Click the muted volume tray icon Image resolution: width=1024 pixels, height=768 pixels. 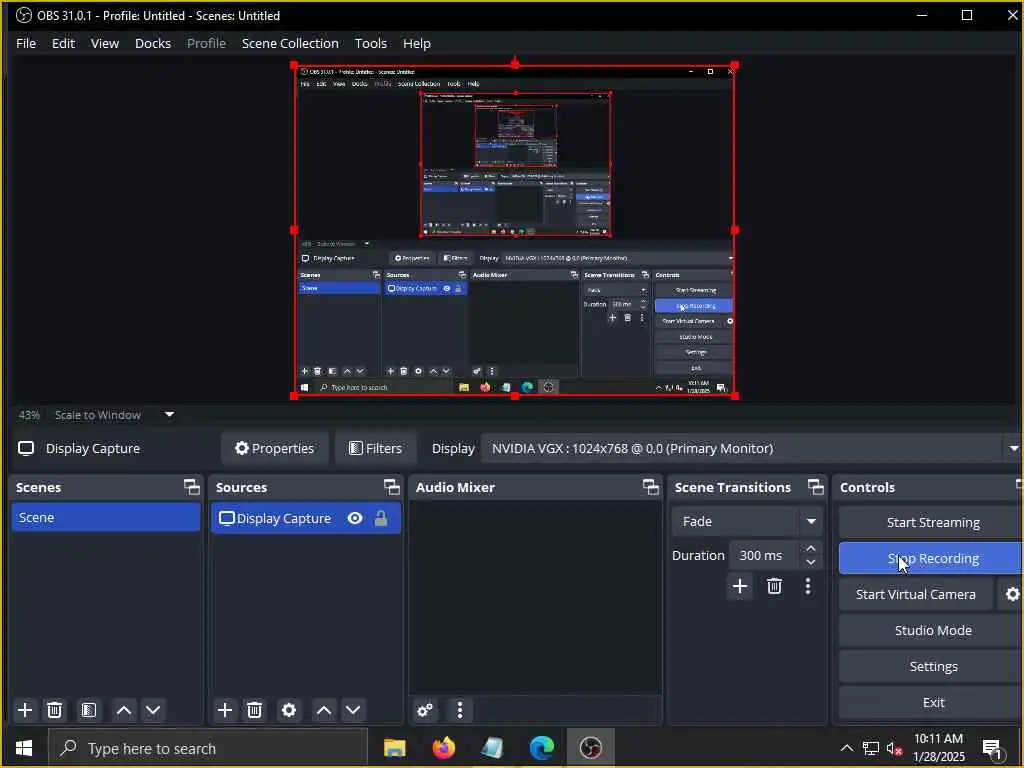[893, 748]
